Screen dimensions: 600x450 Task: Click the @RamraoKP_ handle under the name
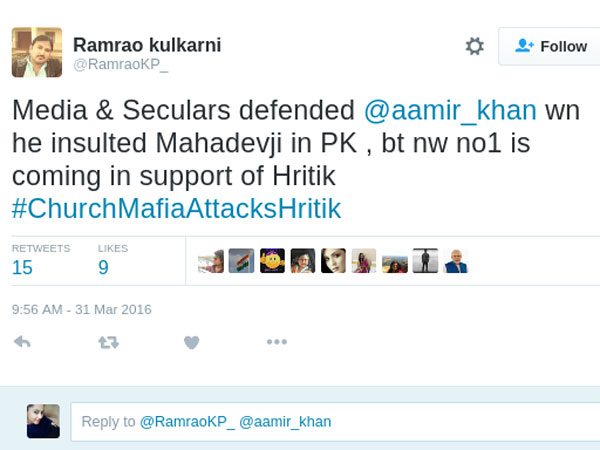[x=121, y=66]
